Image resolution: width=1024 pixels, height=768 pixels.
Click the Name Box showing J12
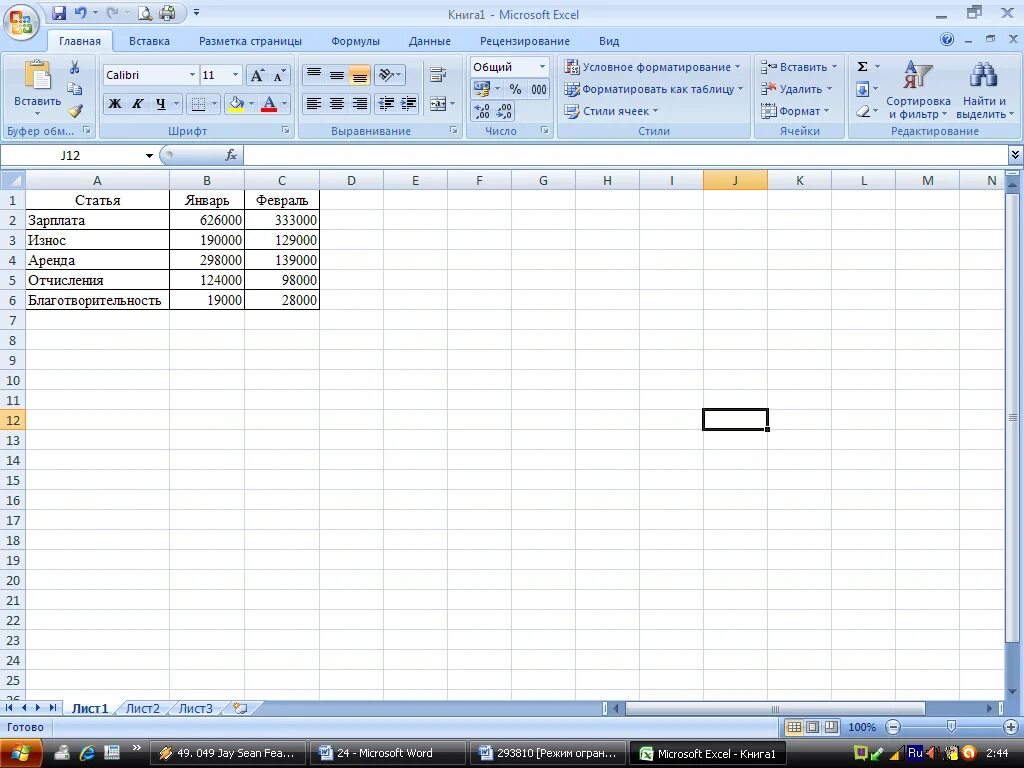click(70, 155)
